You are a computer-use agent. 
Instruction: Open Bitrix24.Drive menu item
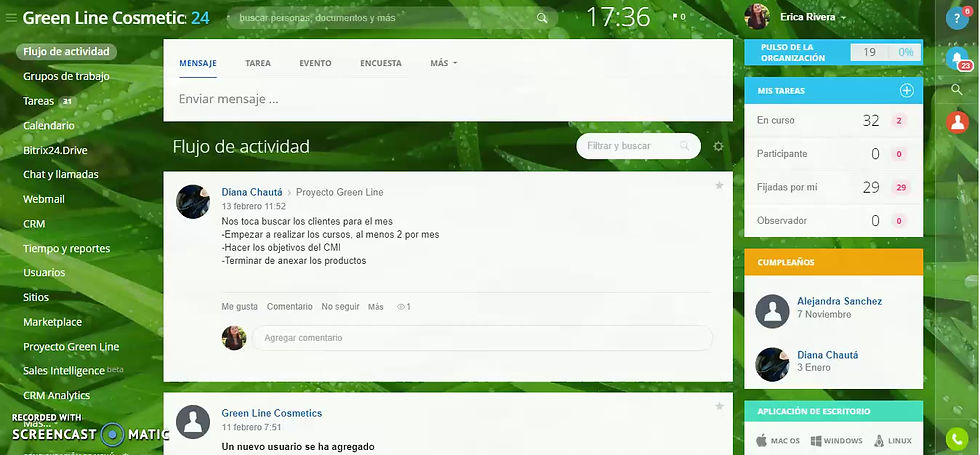coord(55,151)
